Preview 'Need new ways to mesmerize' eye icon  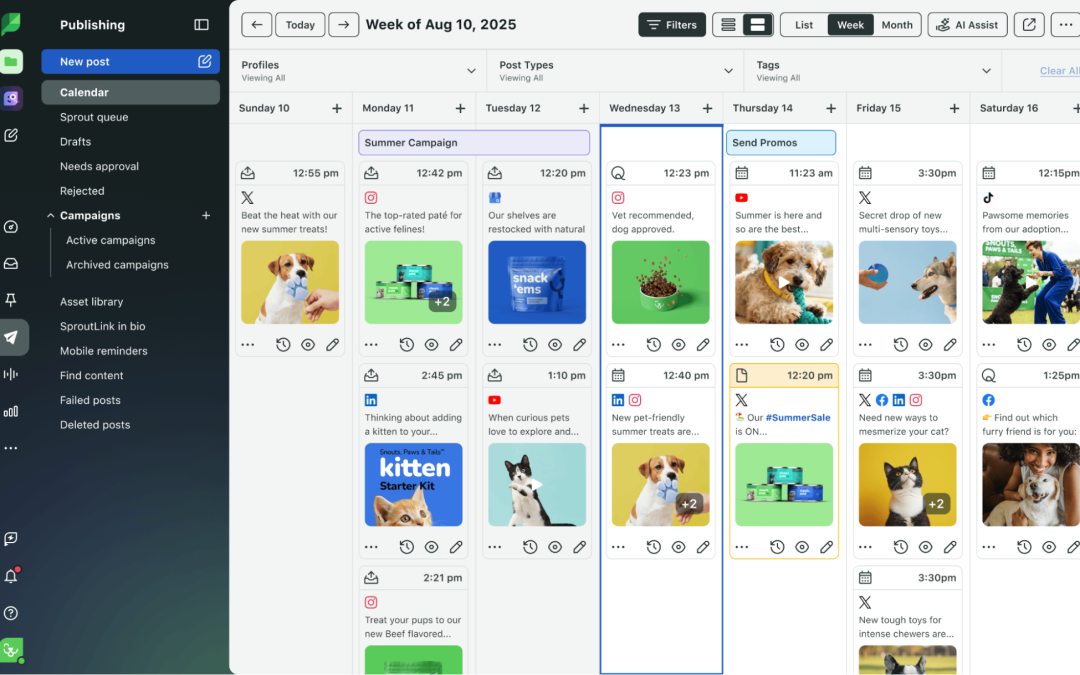(x=926, y=547)
